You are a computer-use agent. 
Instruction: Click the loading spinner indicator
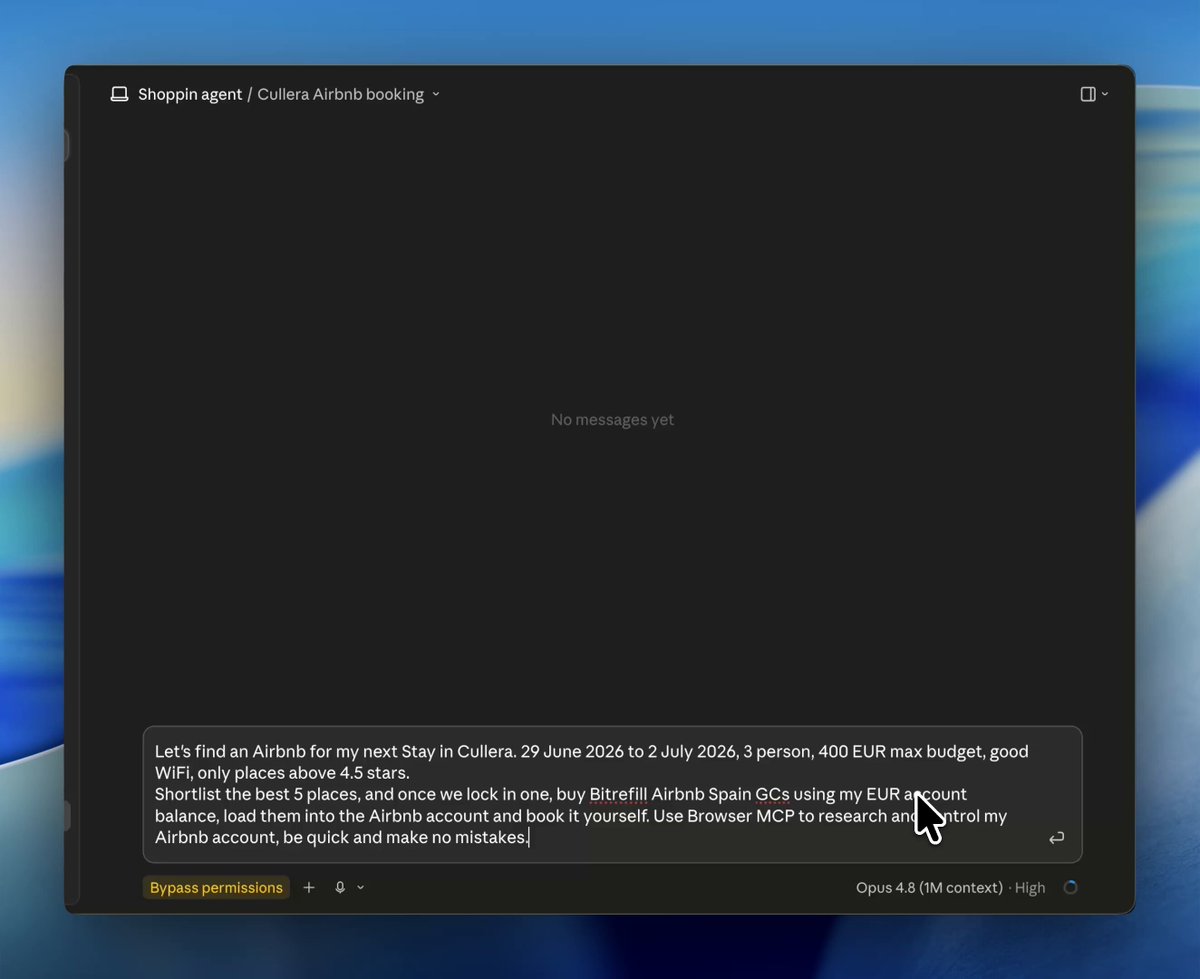pyautogui.click(x=1070, y=887)
